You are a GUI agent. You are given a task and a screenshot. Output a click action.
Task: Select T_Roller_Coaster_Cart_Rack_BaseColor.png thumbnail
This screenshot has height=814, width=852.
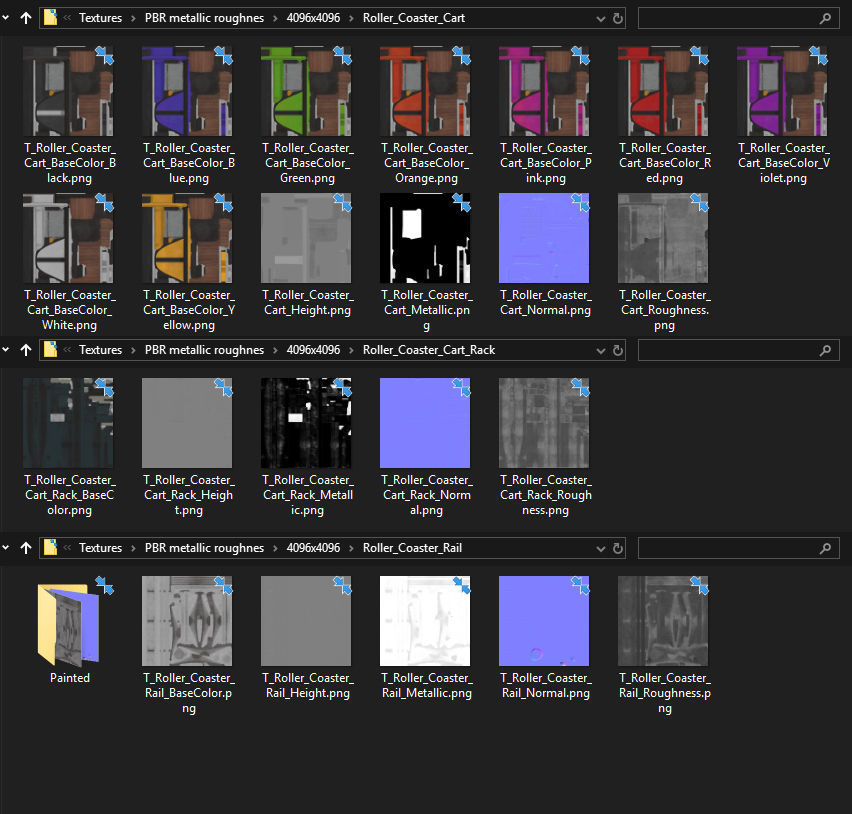pyautogui.click(x=68, y=423)
